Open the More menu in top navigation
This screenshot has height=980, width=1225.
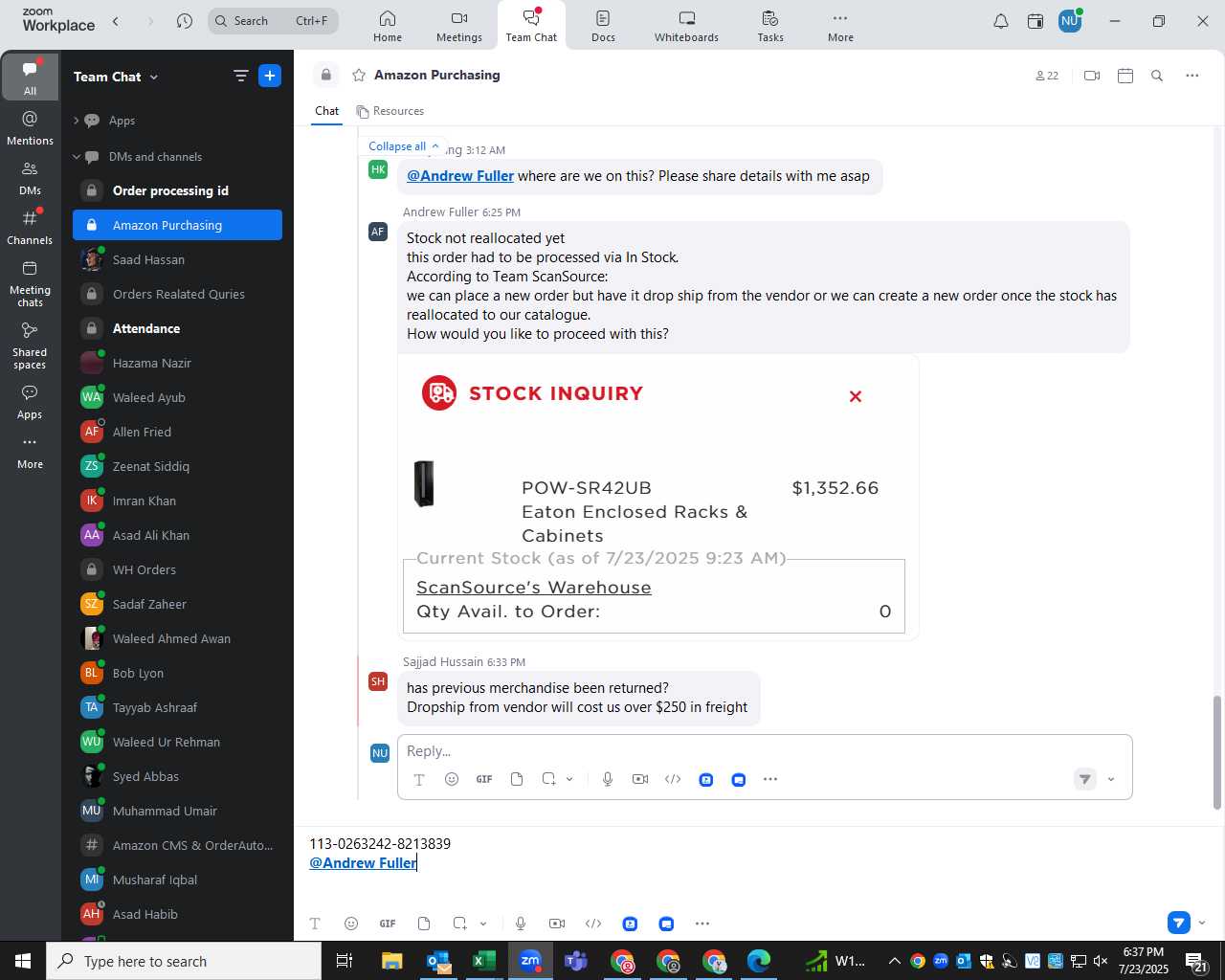840,26
